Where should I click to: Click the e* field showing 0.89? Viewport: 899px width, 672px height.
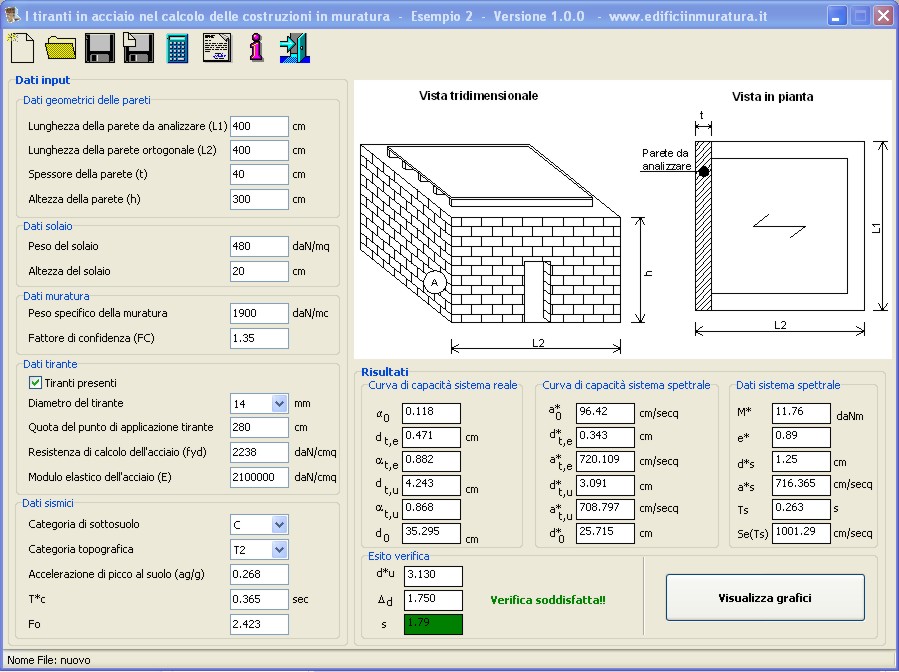tap(802, 437)
